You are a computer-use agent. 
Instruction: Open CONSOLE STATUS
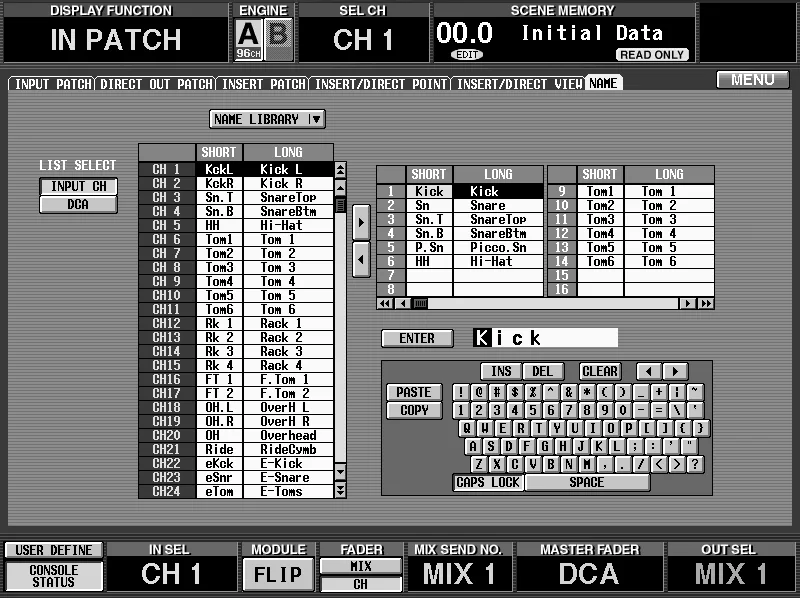click(54, 576)
